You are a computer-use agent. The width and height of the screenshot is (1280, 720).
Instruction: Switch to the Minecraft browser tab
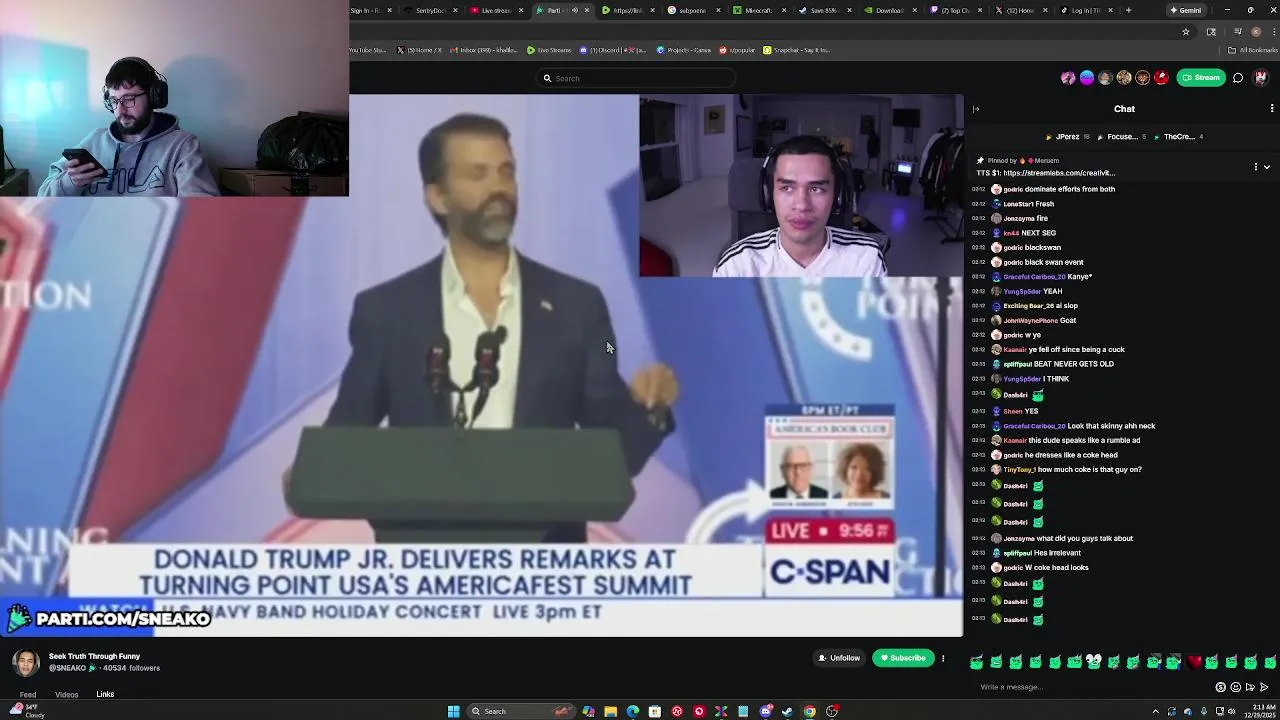(757, 10)
